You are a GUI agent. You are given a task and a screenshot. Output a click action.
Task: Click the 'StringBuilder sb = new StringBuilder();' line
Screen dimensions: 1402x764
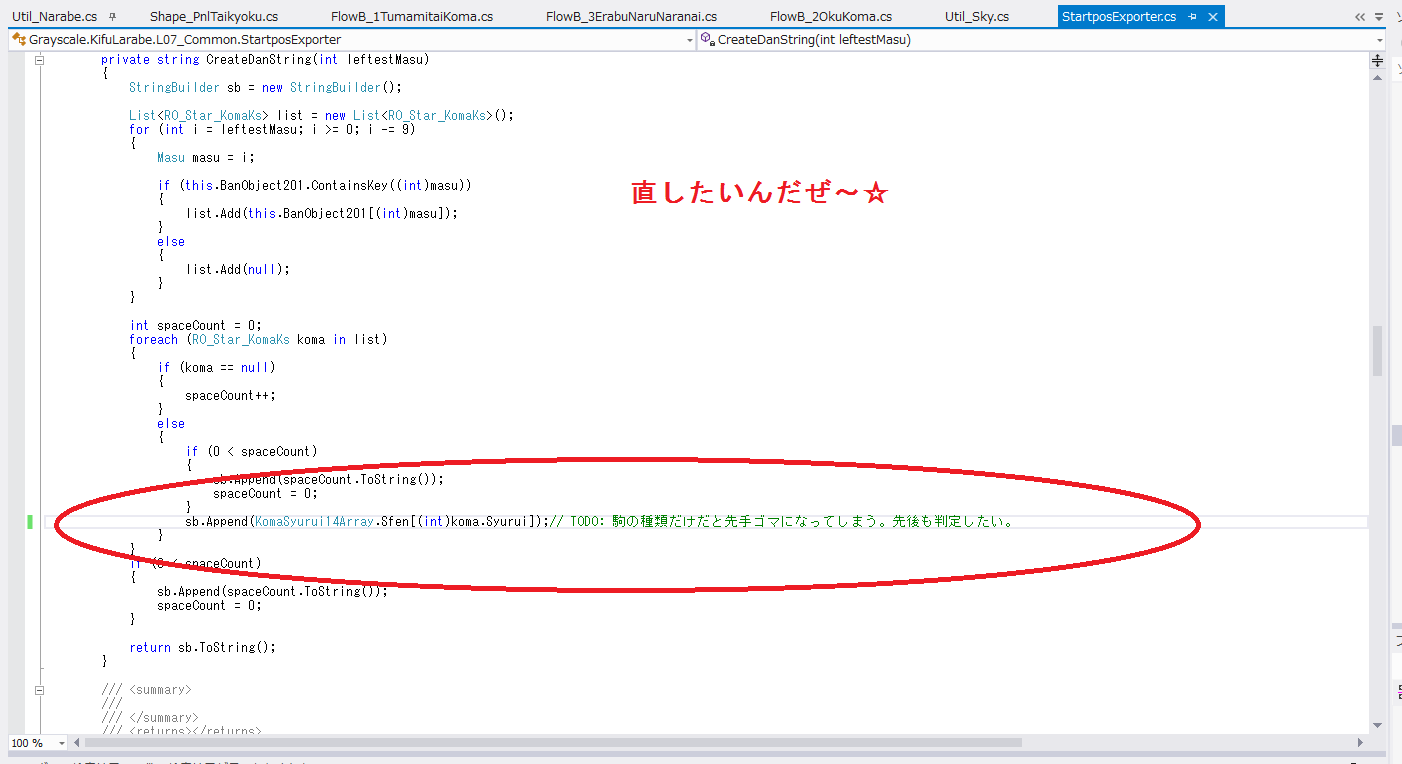(x=265, y=88)
